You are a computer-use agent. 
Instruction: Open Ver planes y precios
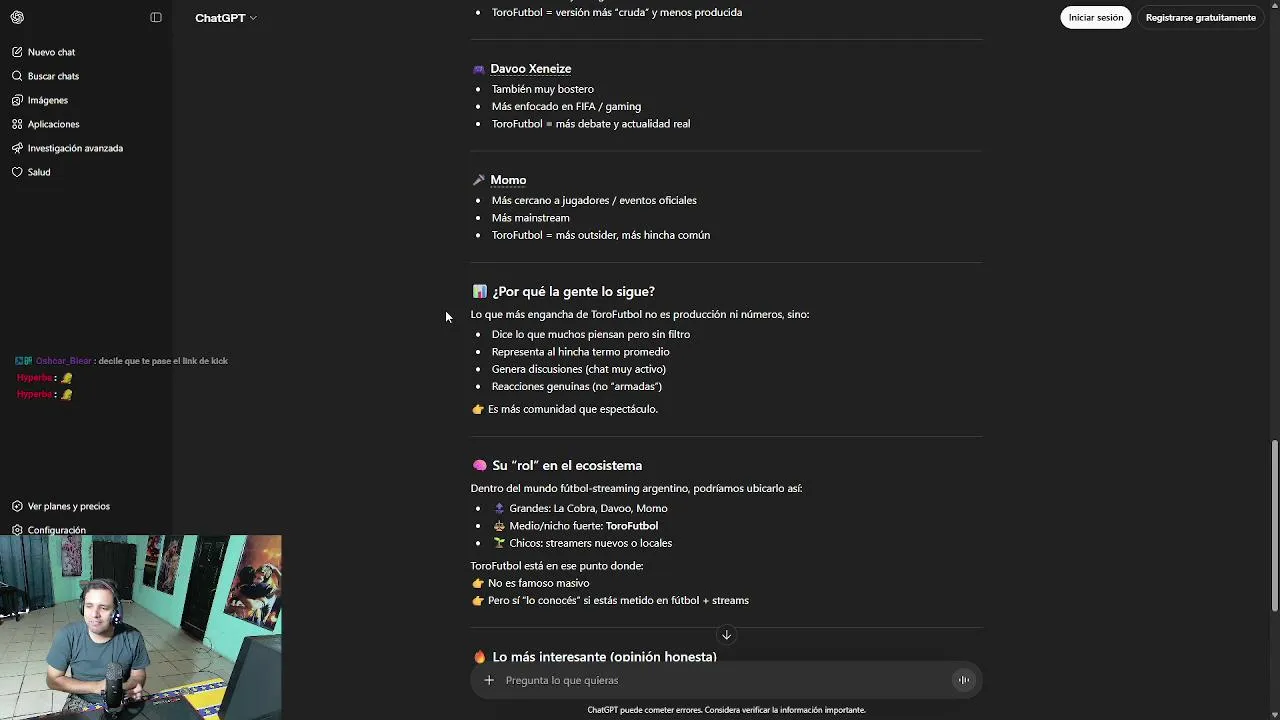(68, 506)
